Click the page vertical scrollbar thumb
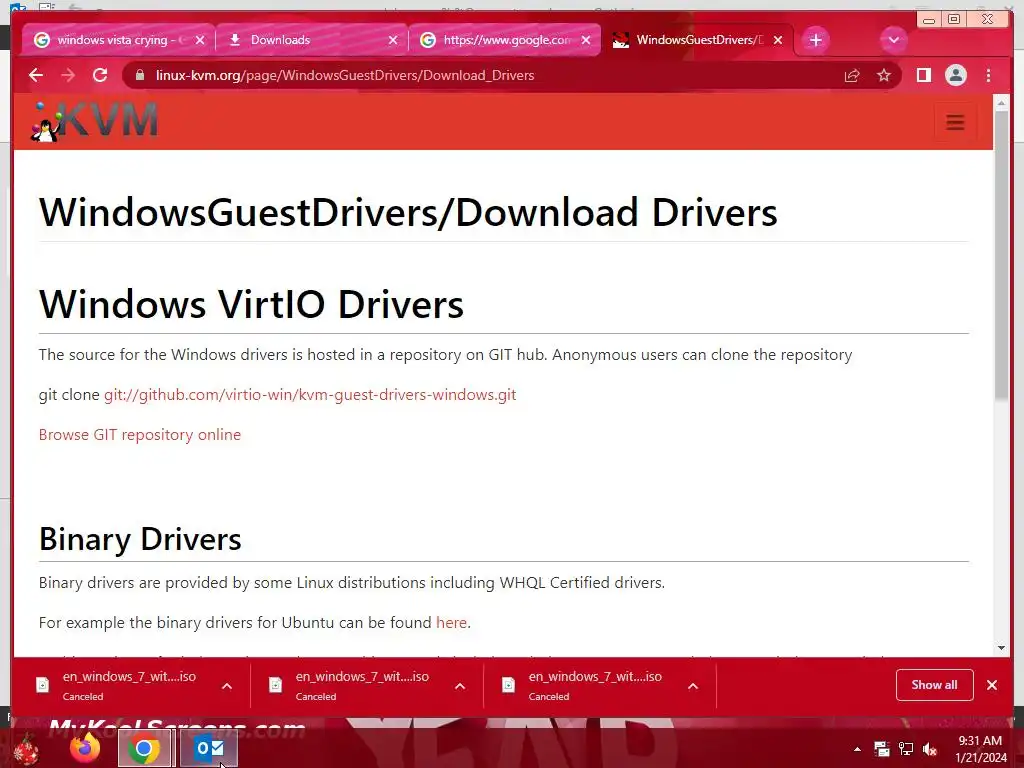1024x768 pixels. coord(1001,255)
